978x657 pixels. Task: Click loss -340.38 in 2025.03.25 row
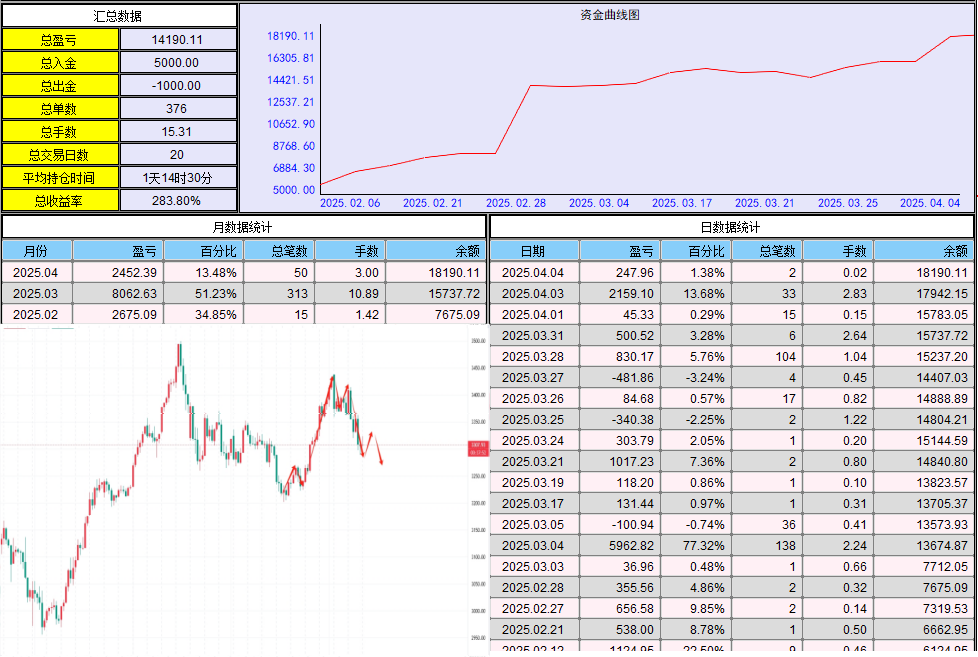(x=620, y=419)
